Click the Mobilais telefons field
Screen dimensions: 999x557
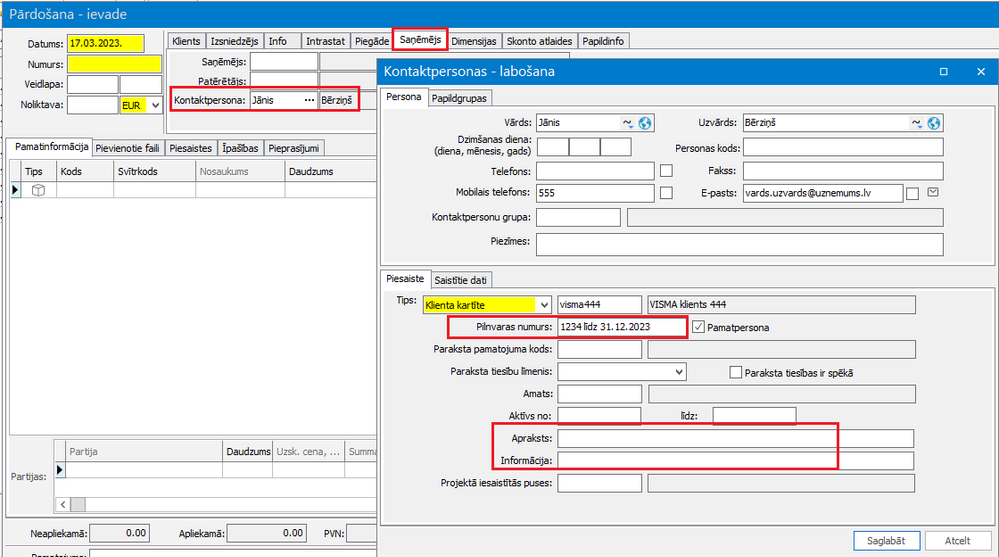(595, 192)
